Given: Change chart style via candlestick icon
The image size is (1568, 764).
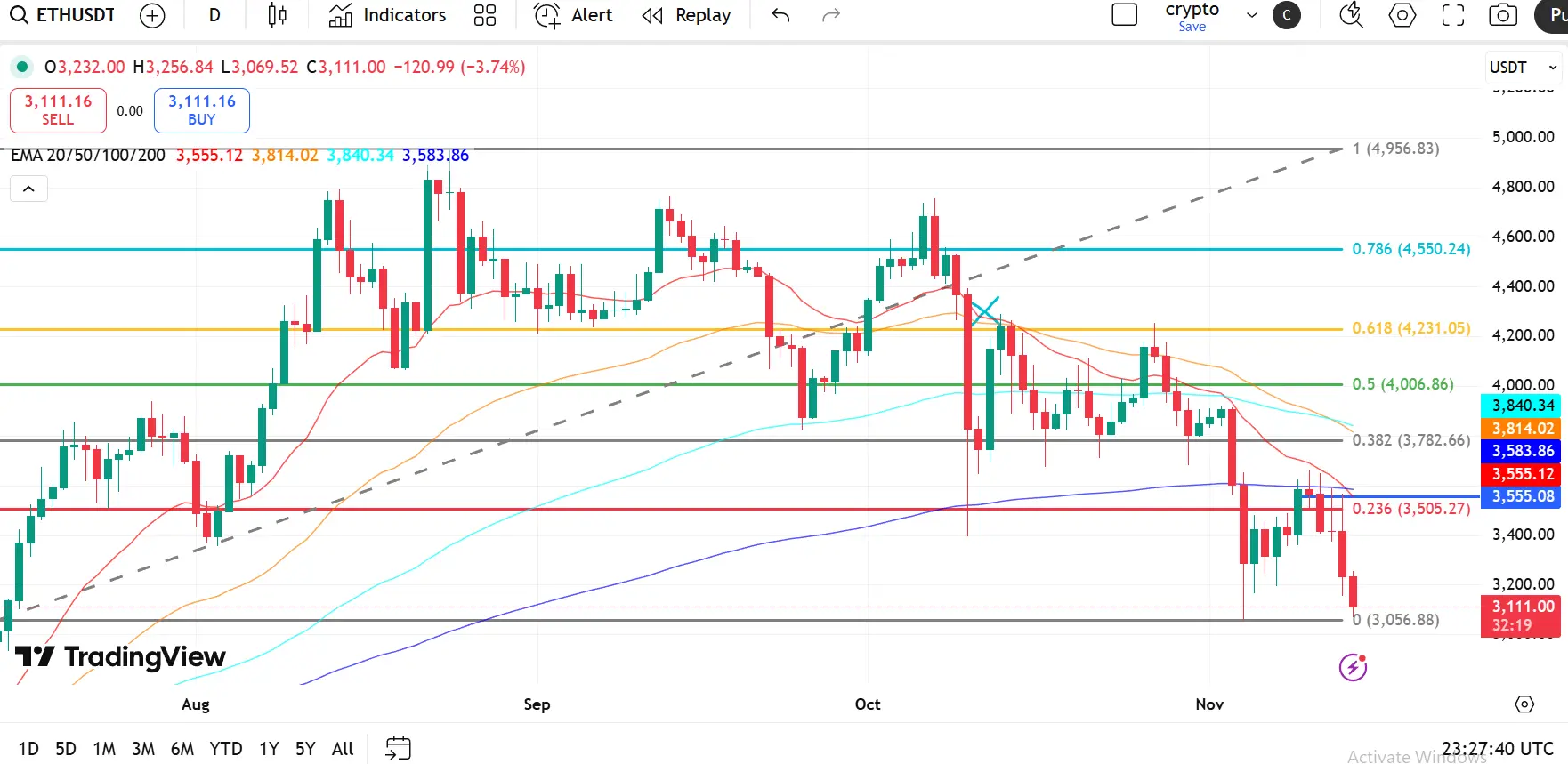Looking at the screenshot, I should [x=278, y=15].
